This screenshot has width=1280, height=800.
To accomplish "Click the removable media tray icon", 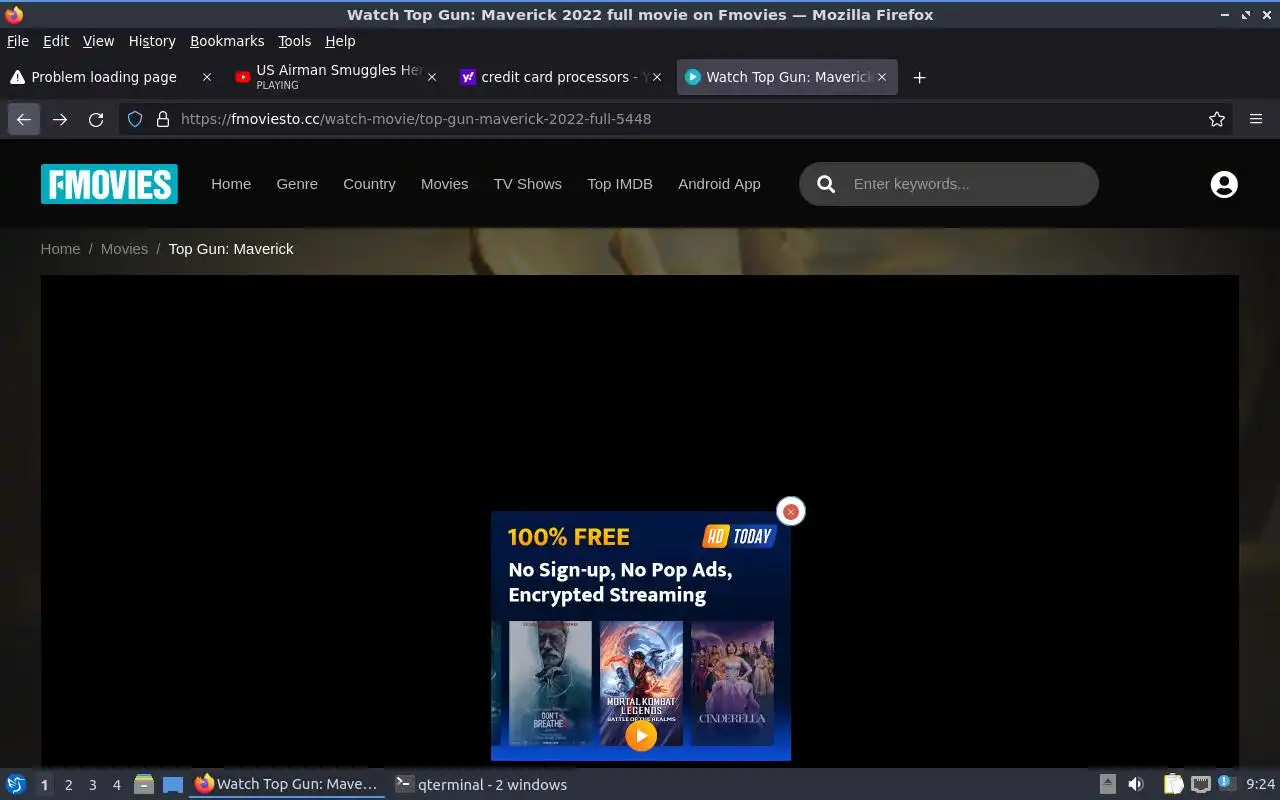I will (1108, 785).
